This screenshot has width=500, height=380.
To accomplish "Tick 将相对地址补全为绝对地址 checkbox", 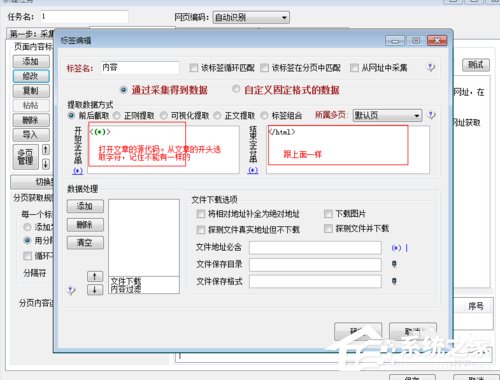I will pyautogui.click(x=201, y=214).
